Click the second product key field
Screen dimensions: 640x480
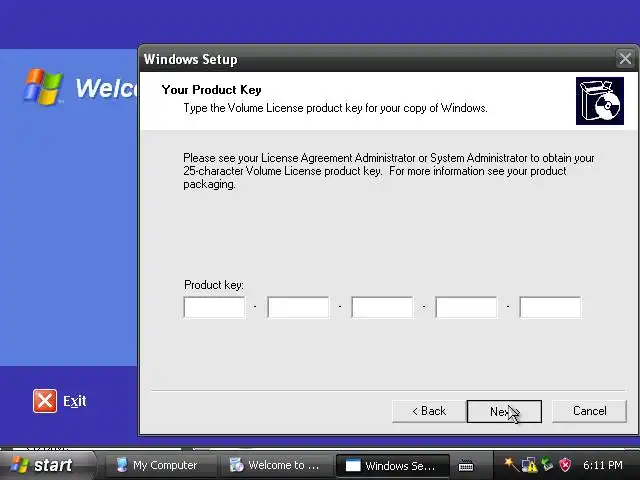(298, 307)
